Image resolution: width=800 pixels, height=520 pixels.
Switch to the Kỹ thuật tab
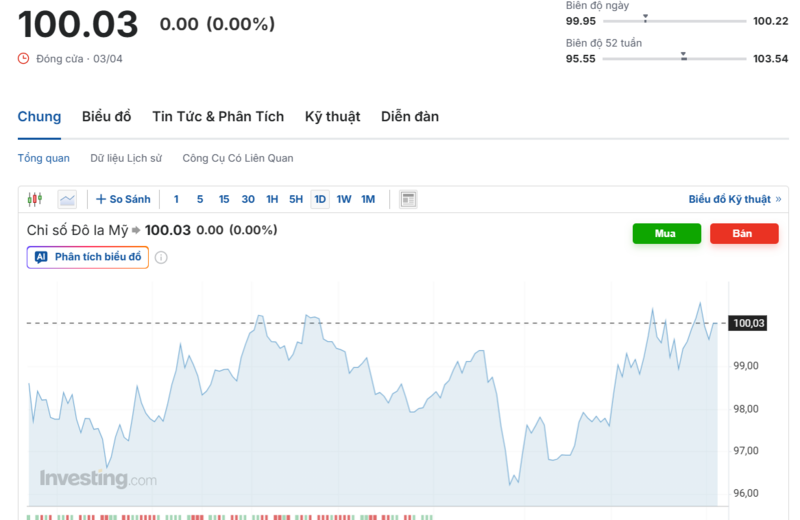[x=332, y=117]
